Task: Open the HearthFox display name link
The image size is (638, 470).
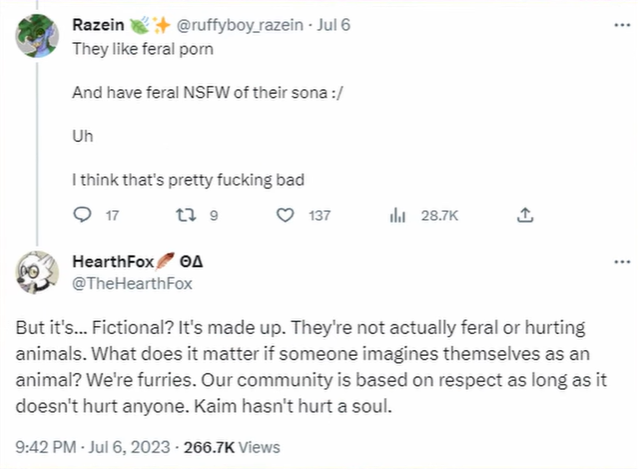Action: [113, 262]
